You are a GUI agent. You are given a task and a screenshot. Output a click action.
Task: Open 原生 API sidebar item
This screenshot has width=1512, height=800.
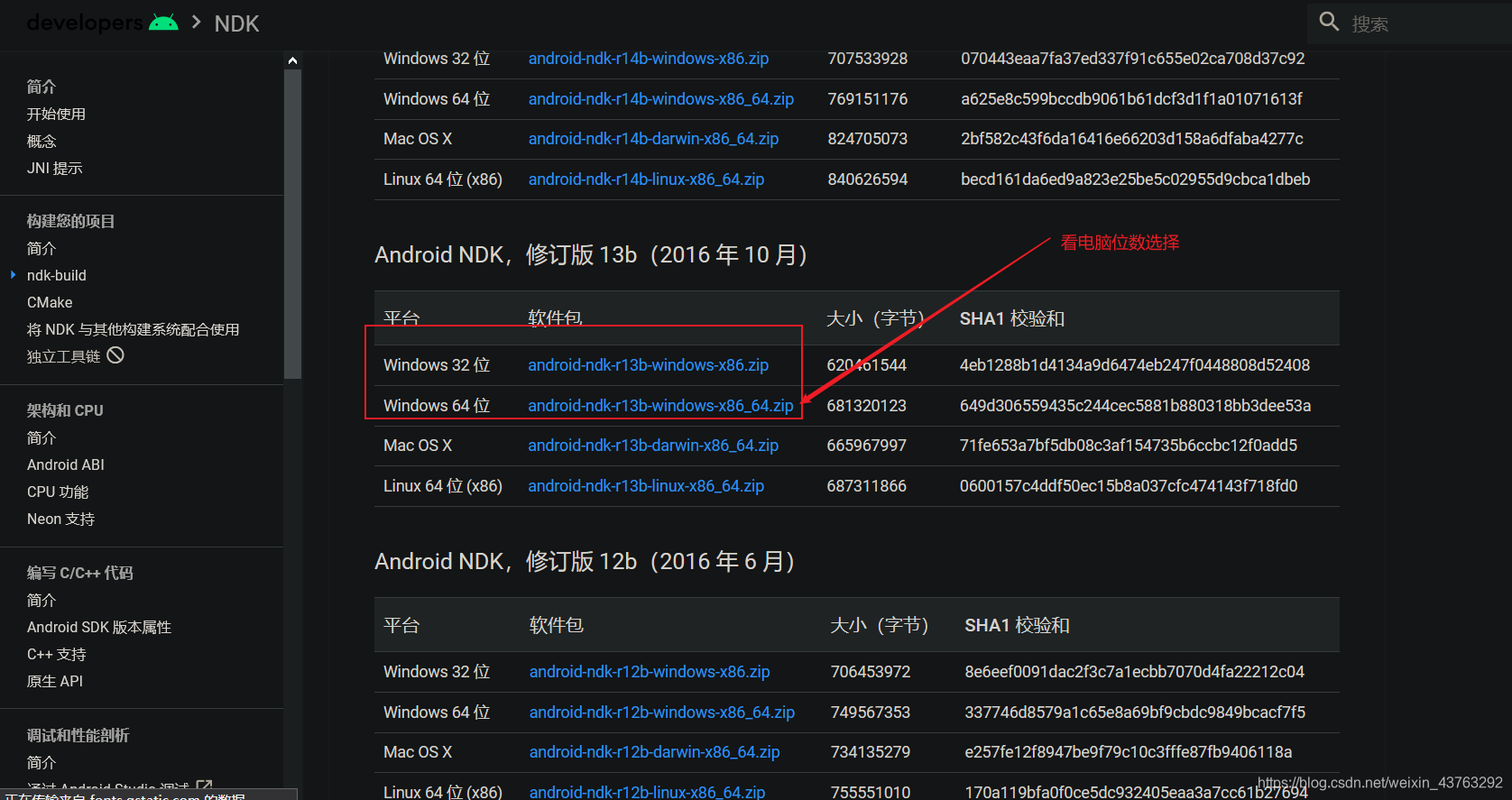pos(55,681)
